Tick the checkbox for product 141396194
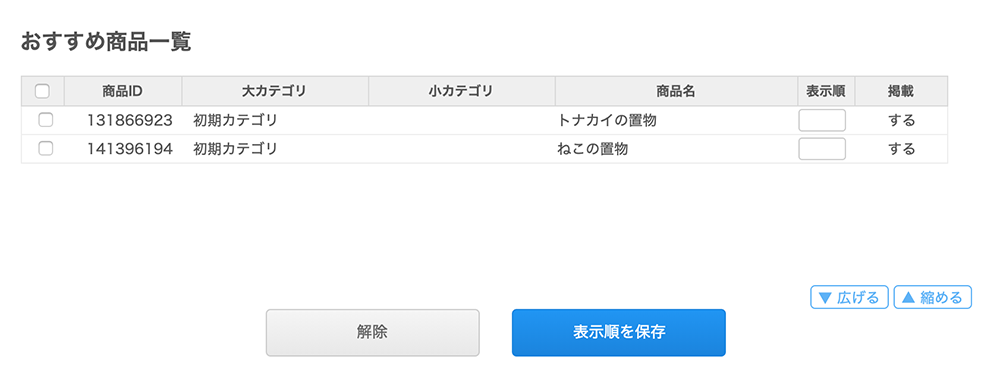The image size is (1000, 378). pos(45,149)
